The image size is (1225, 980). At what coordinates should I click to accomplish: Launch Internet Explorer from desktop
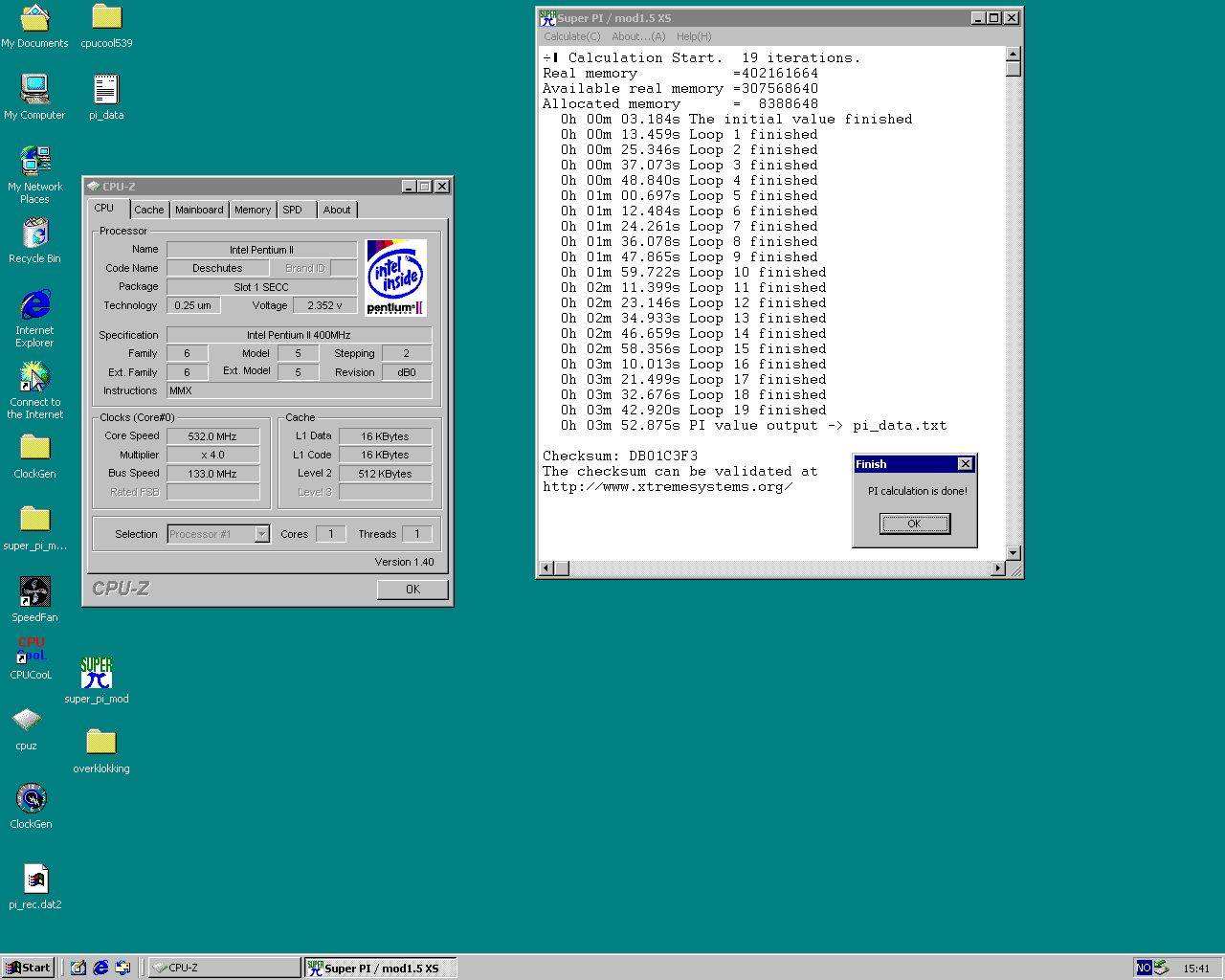(x=34, y=319)
